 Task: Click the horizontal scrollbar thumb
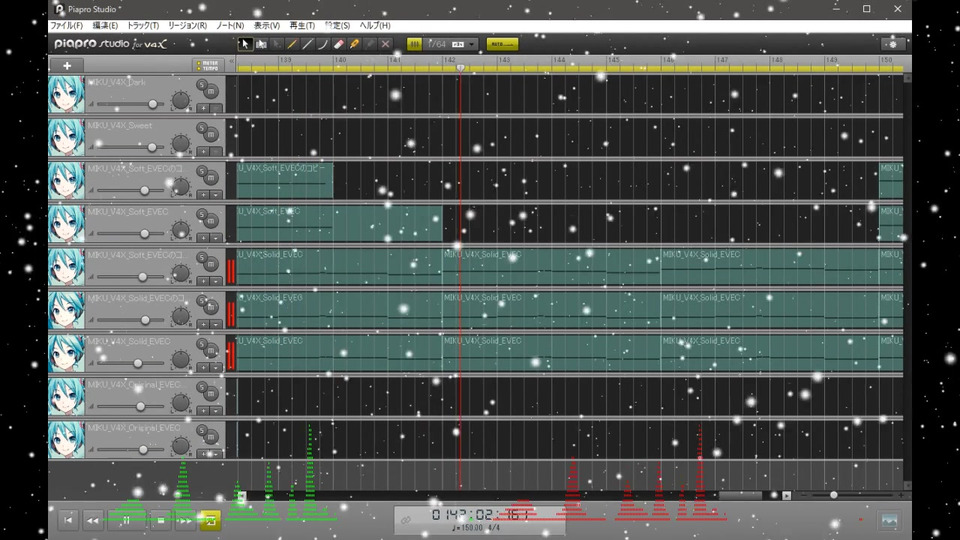(740, 495)
